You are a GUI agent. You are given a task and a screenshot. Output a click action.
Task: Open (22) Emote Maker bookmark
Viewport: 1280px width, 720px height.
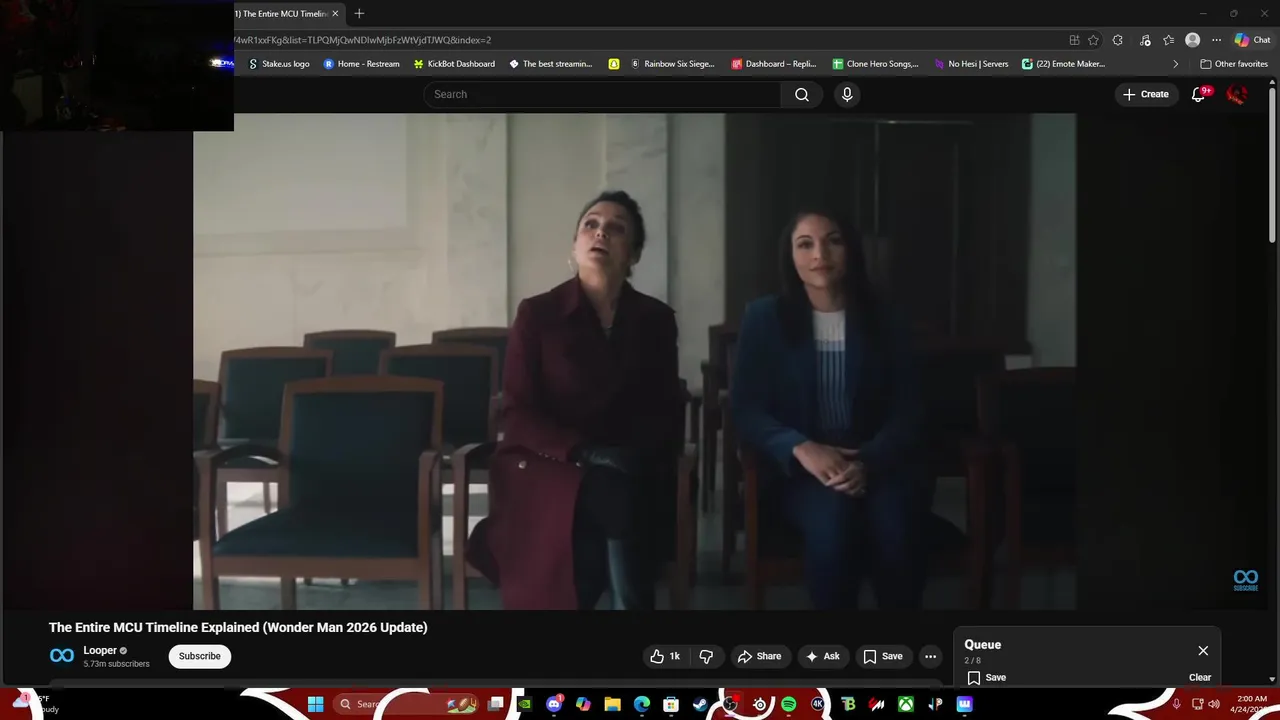[1063, 64]
